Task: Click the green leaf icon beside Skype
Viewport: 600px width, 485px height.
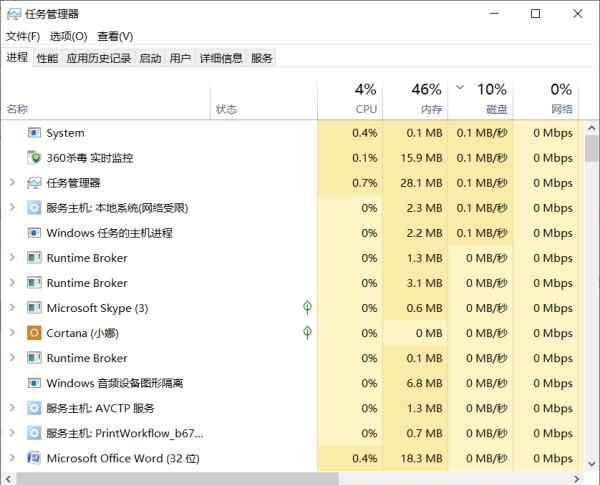Action: (x=307, y=308)
